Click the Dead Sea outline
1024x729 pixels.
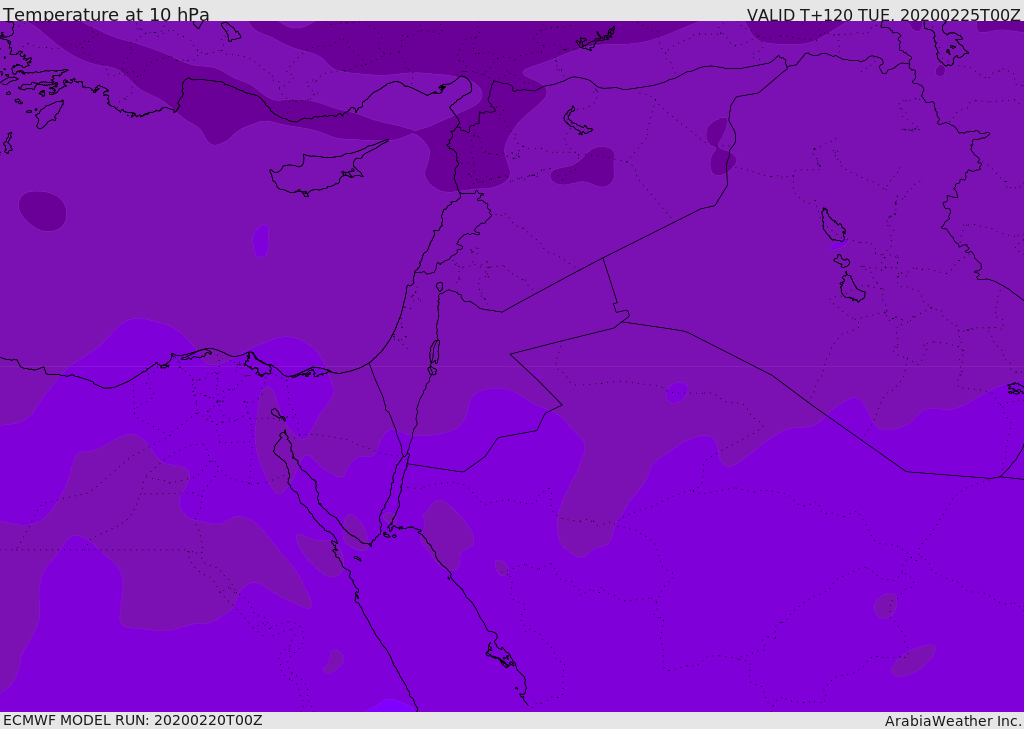(434, 353)
